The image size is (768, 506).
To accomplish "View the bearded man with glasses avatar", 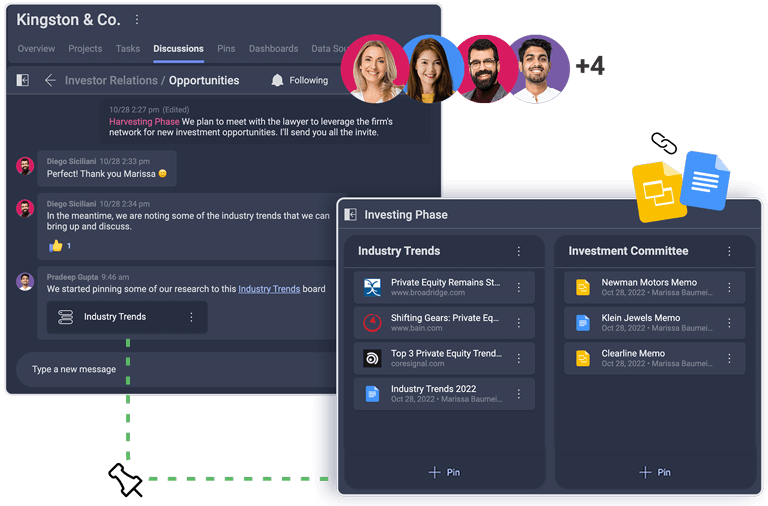I will point(483,69).
